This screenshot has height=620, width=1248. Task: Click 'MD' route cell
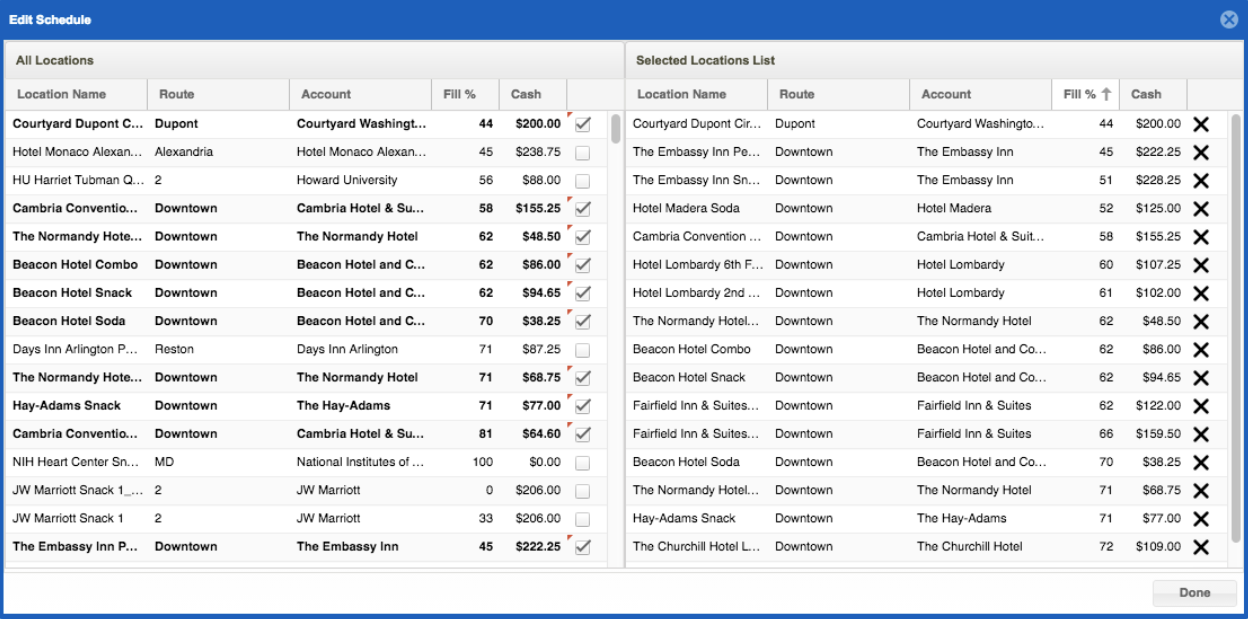click(x=164, y=462)
